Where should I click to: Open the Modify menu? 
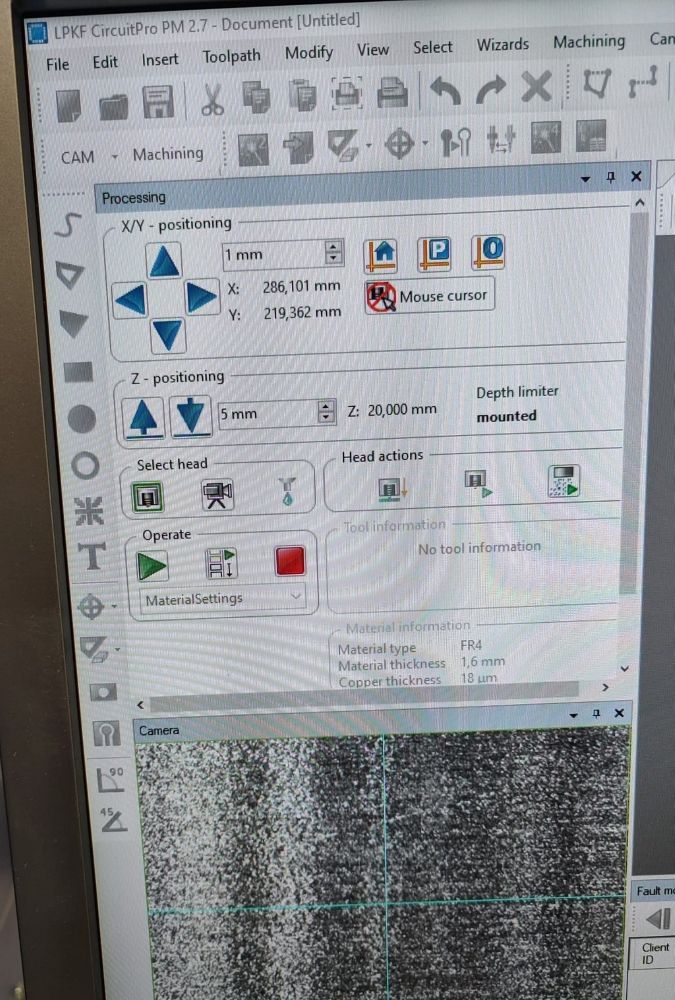coord(309,52)
